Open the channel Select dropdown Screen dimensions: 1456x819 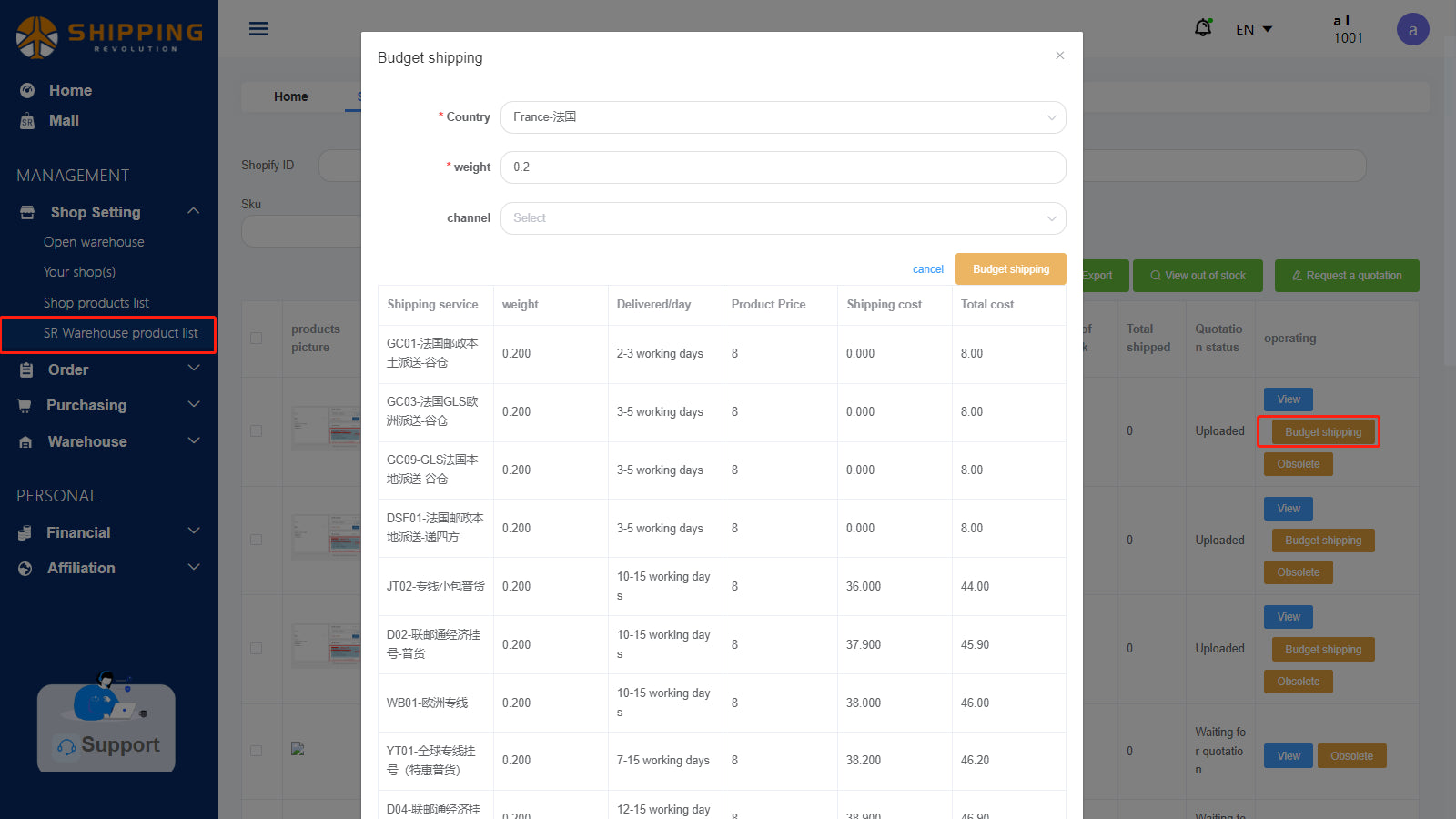pos(783,218)
